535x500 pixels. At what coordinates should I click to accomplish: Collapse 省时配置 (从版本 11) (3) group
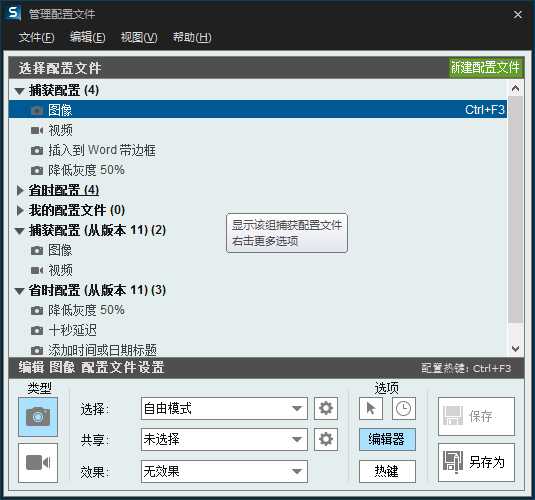coord(19,291)
